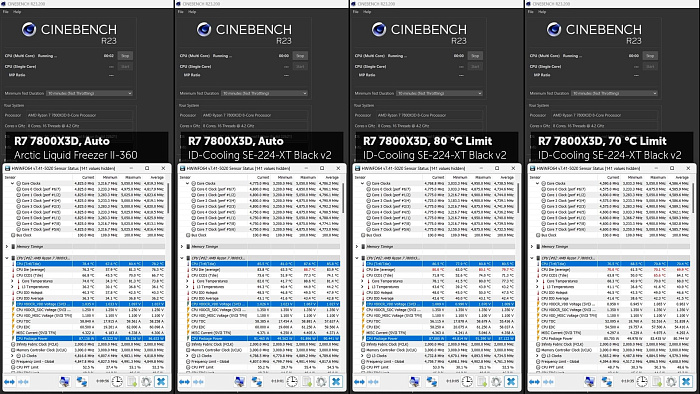Open Cinebench File menu in Arctic Liquid Freezer panel

(6, 12)
